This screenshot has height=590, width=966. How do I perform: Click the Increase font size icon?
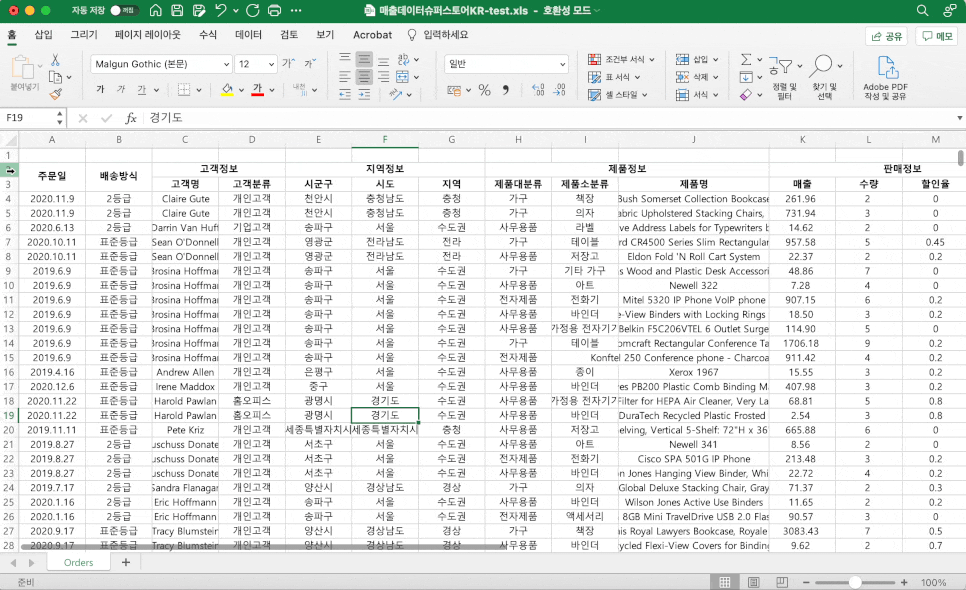pos(288,63)
